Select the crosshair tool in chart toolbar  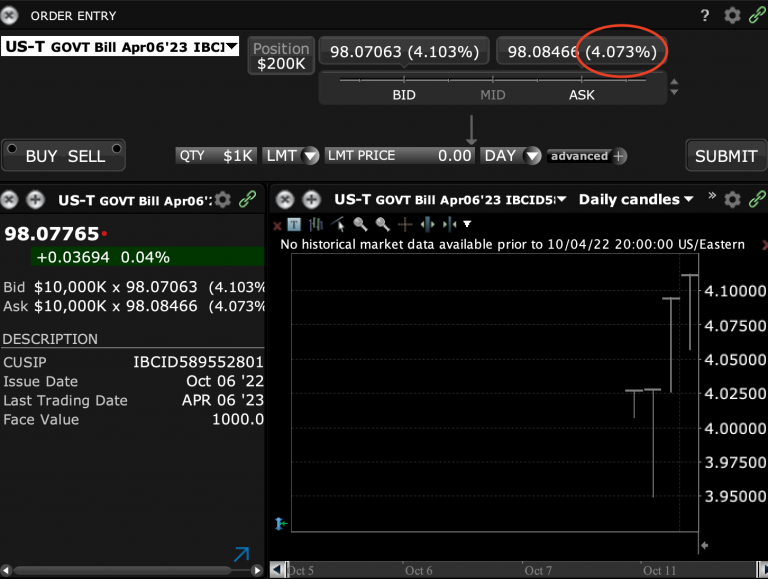click(x=405, y=224)
